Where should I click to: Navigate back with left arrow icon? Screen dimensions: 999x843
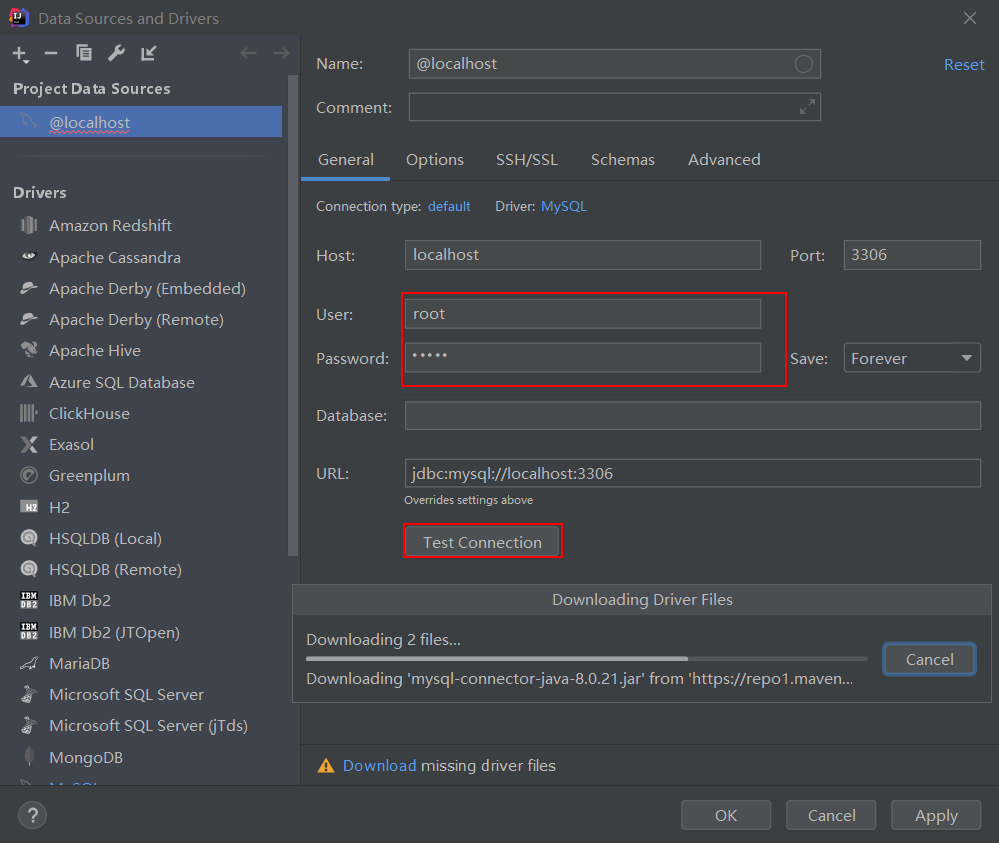point(248,53)
